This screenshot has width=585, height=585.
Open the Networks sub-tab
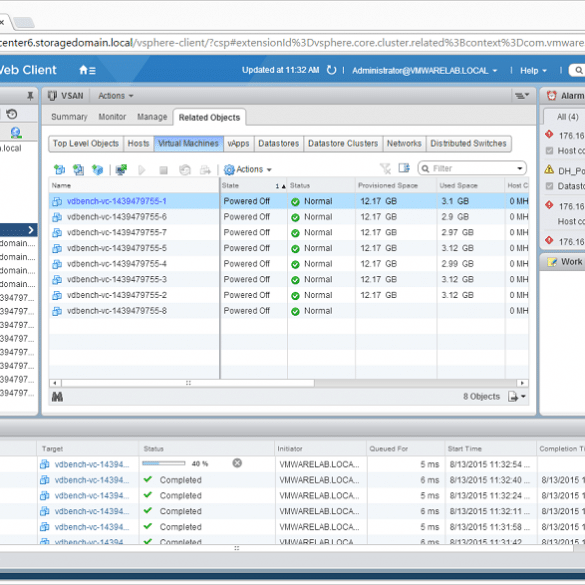pos(404,143)
